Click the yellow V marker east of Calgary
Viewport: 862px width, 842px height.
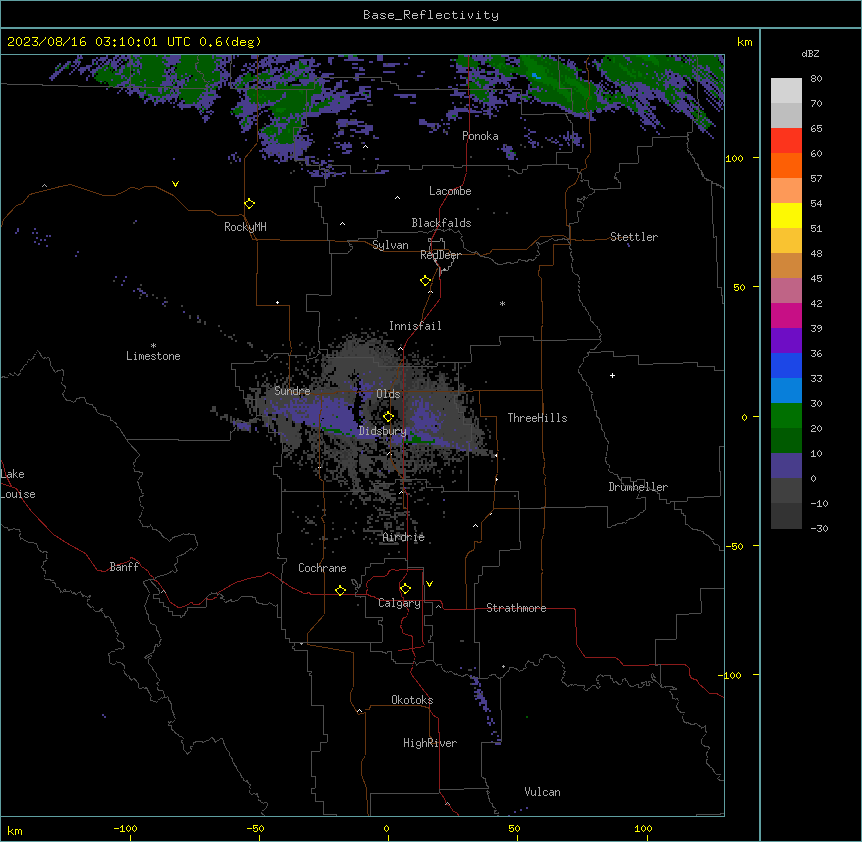tap(429, 584)
